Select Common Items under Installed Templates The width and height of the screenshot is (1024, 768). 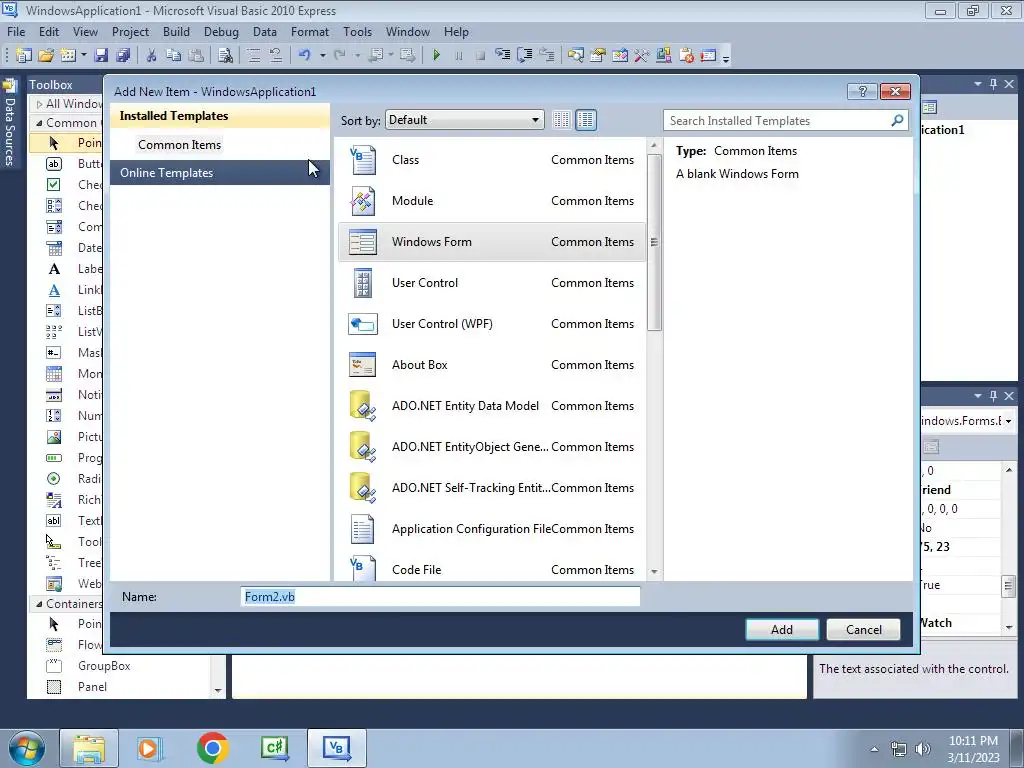pos(180,145)
